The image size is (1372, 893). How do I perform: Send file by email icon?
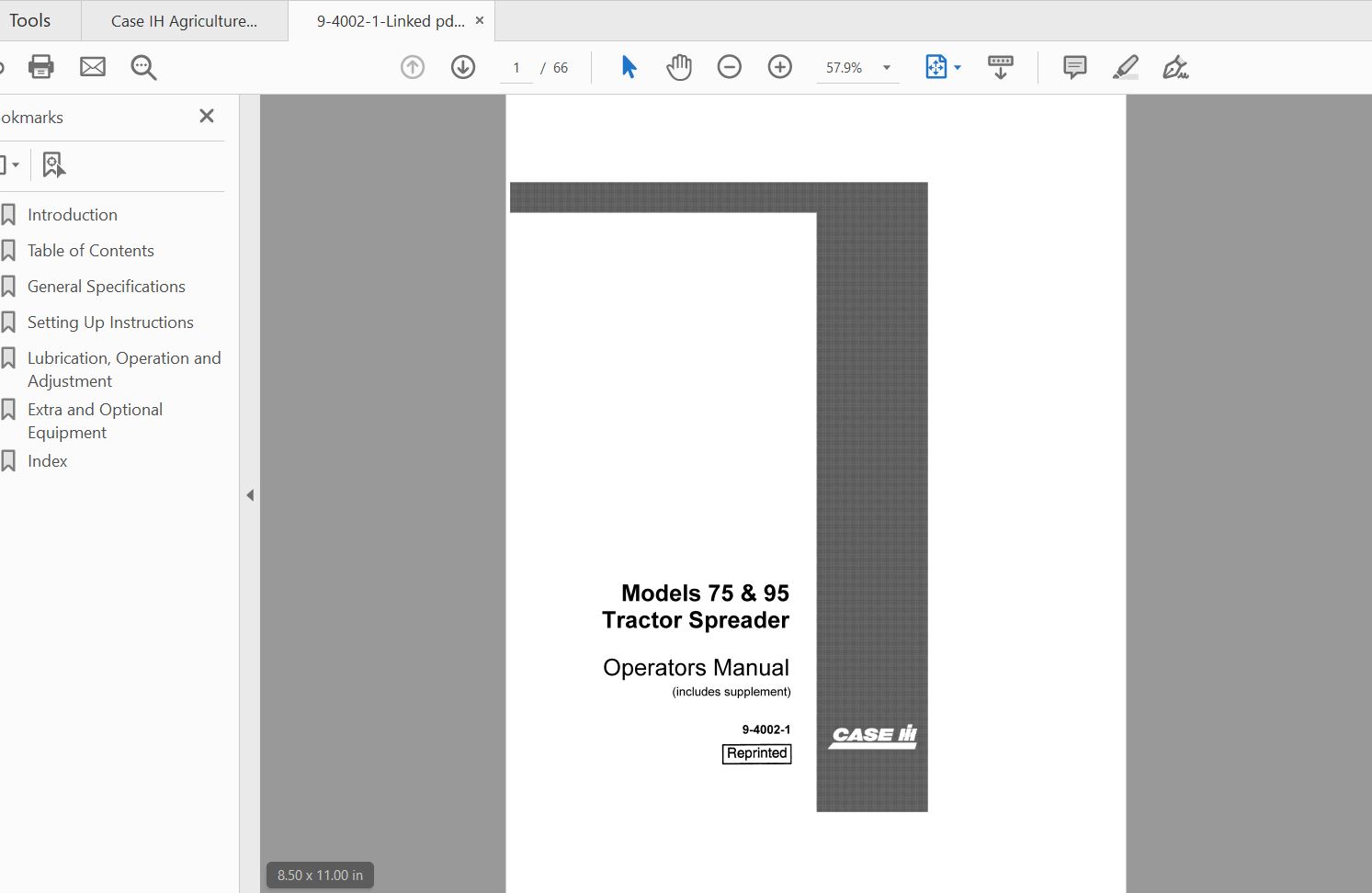pyautogui.click(x=93, y=67)
